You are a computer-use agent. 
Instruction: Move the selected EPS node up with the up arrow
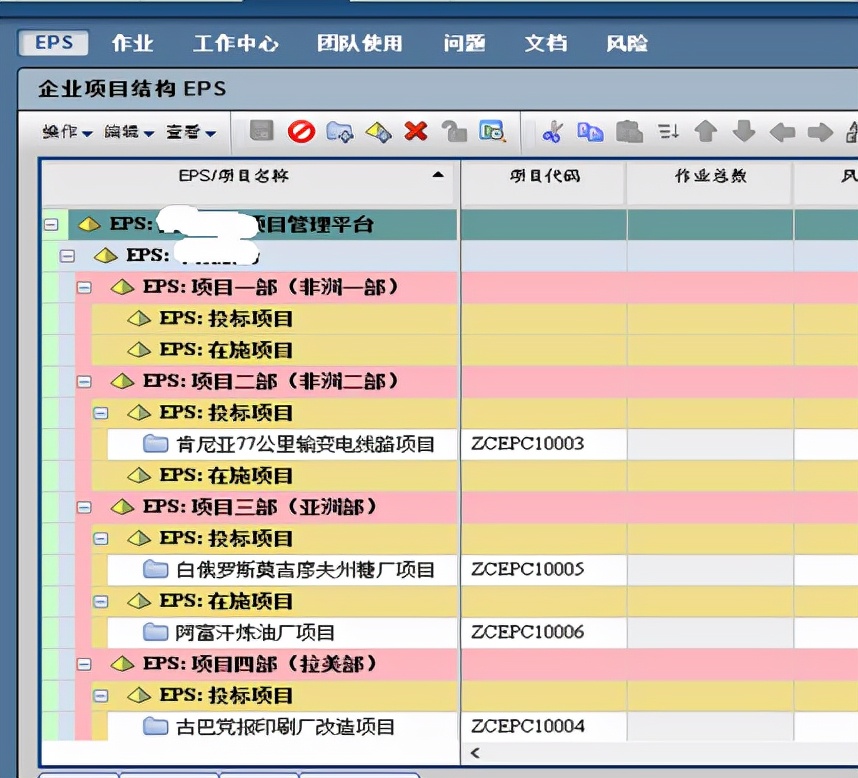click(706, 131)
